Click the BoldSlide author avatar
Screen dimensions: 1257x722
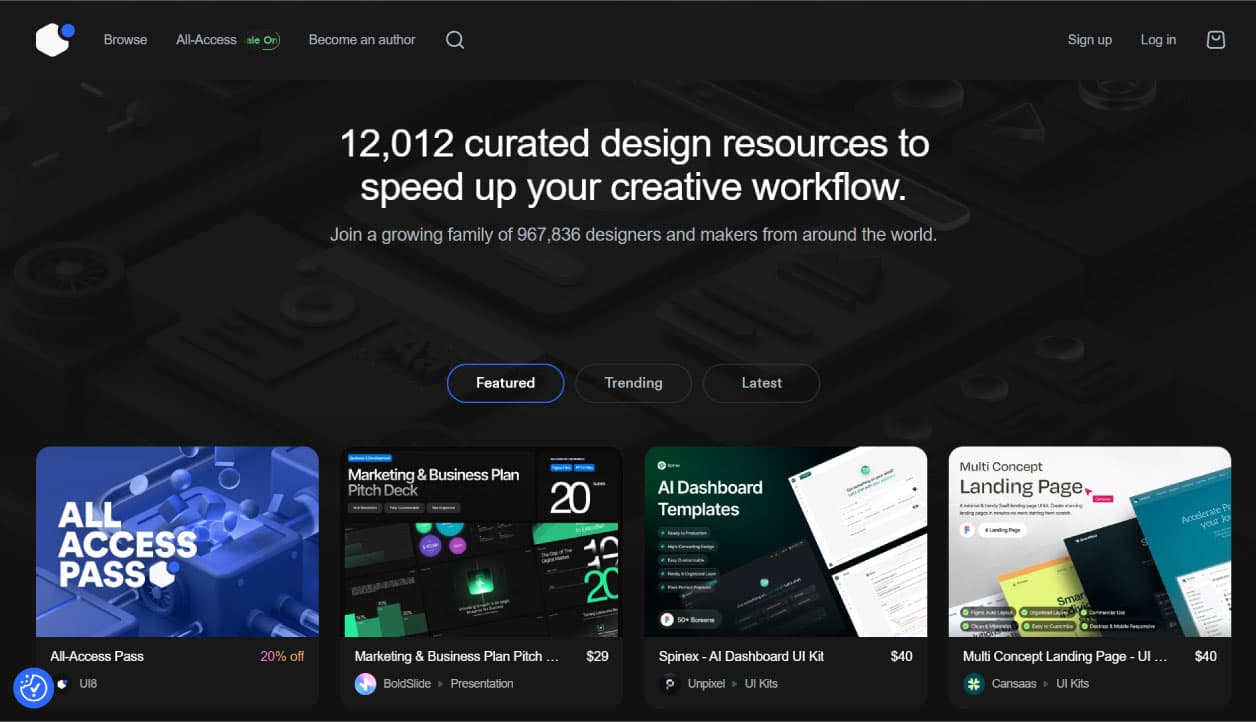coord(365,684)
